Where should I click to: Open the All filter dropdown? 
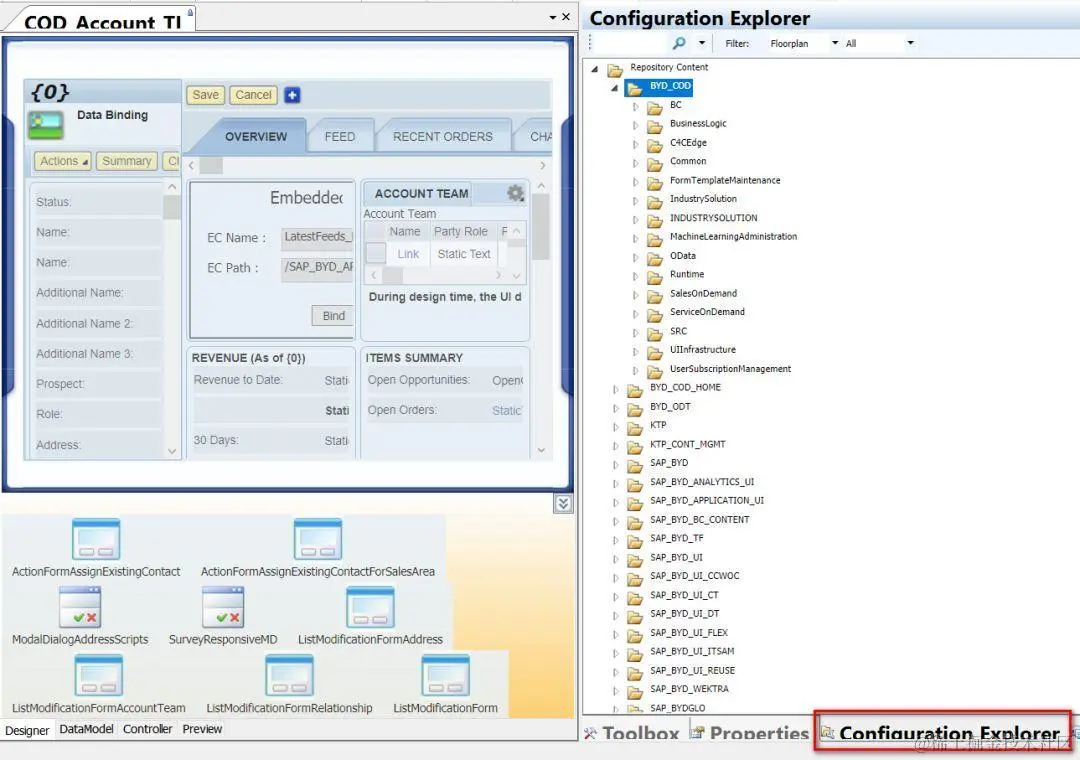pos(910,43)
